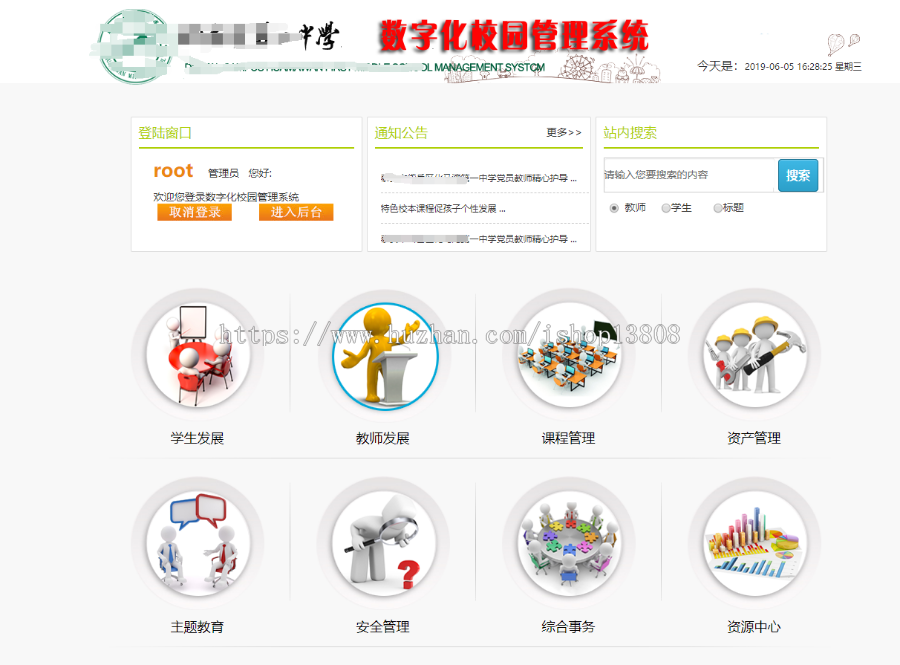This screenshot has width=900, height=665.
Task: Click the 搜索 search button
Action: click(x=798, y=175)
